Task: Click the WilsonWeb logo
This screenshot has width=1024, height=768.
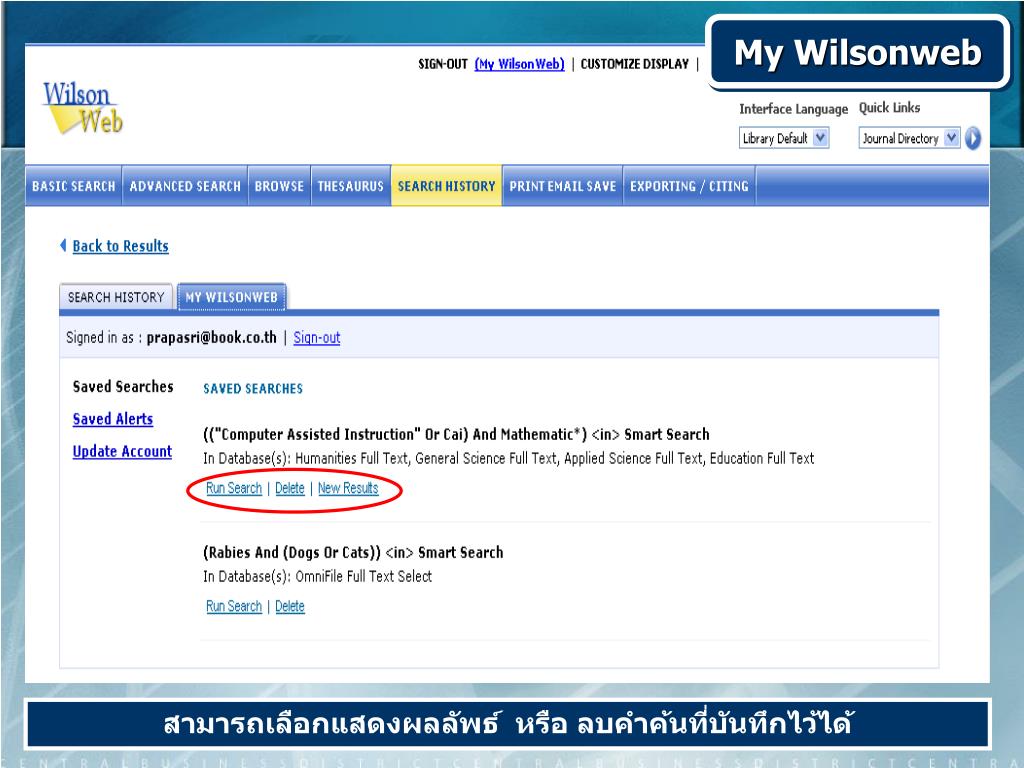Action: pos(83,108)
